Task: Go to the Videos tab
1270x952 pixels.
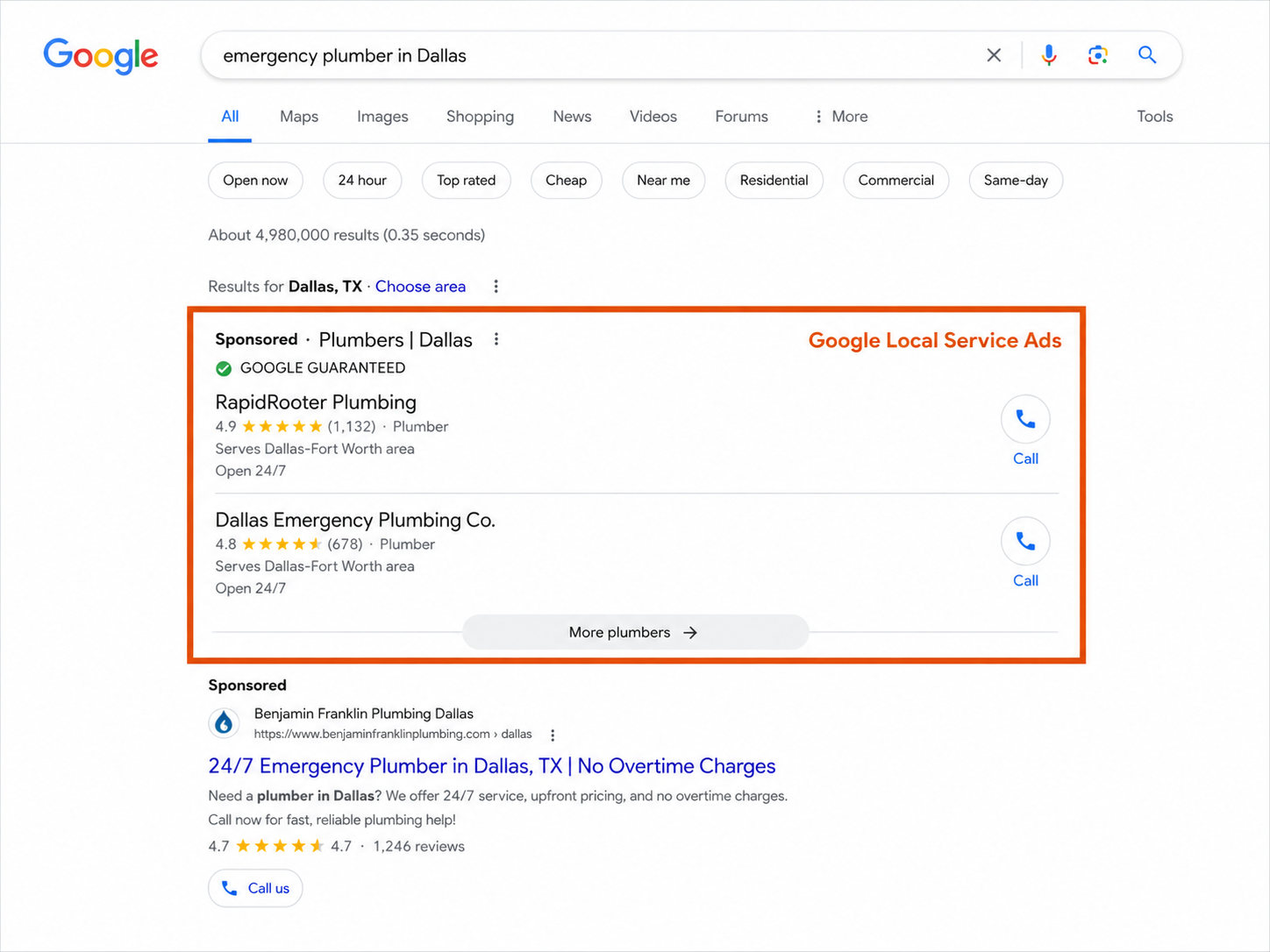Action: [653, 117]
